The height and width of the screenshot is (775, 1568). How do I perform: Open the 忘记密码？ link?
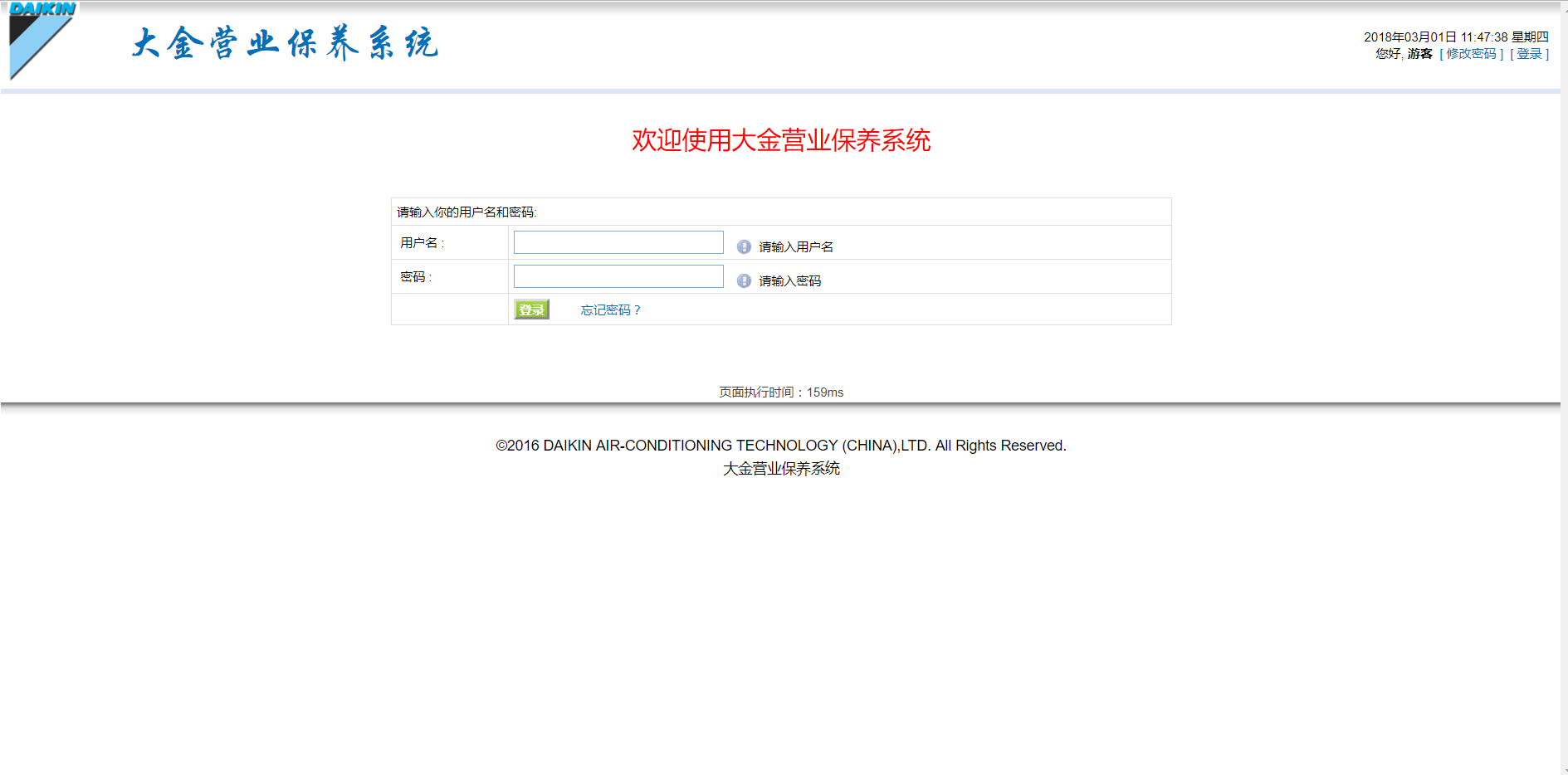(611, 310)
